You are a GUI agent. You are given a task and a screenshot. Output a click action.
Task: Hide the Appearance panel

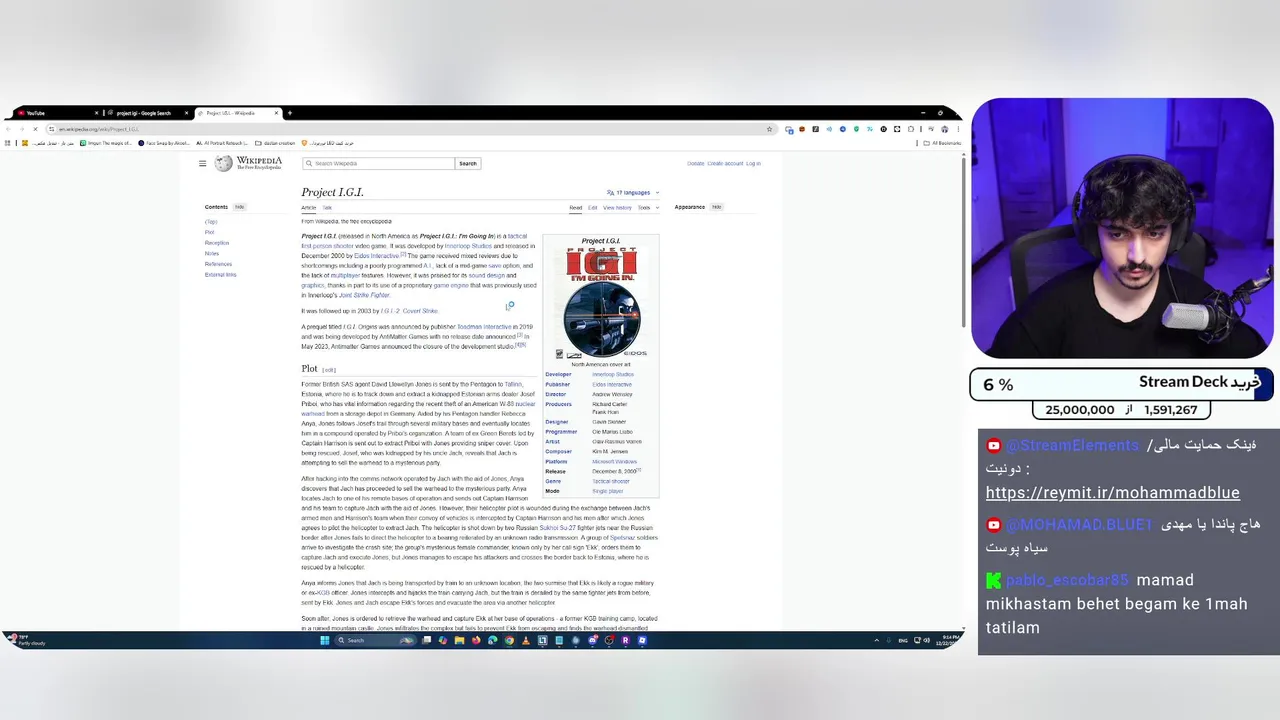coord(716,207)
